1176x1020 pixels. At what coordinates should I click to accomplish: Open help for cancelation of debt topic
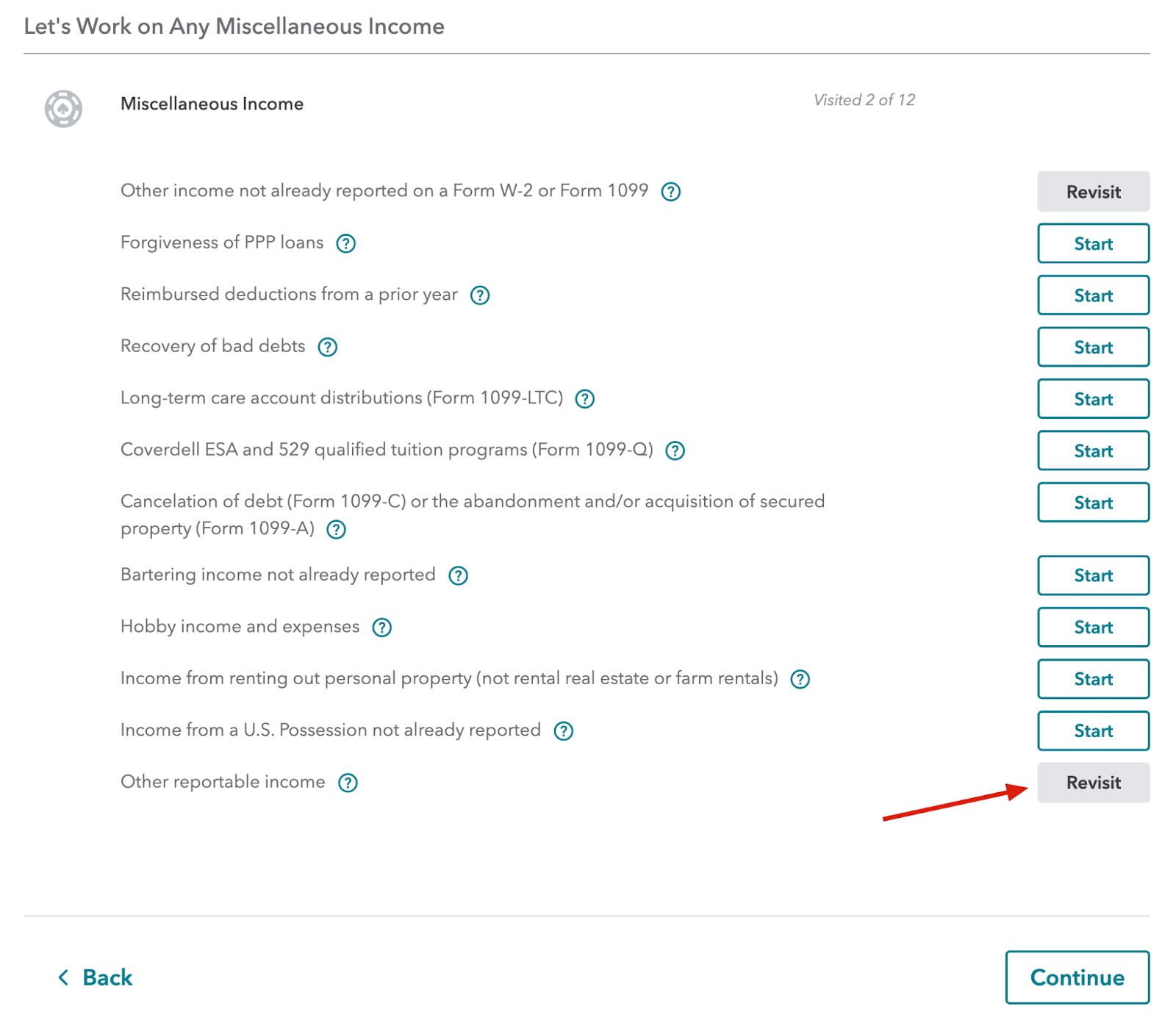[337, 529]
